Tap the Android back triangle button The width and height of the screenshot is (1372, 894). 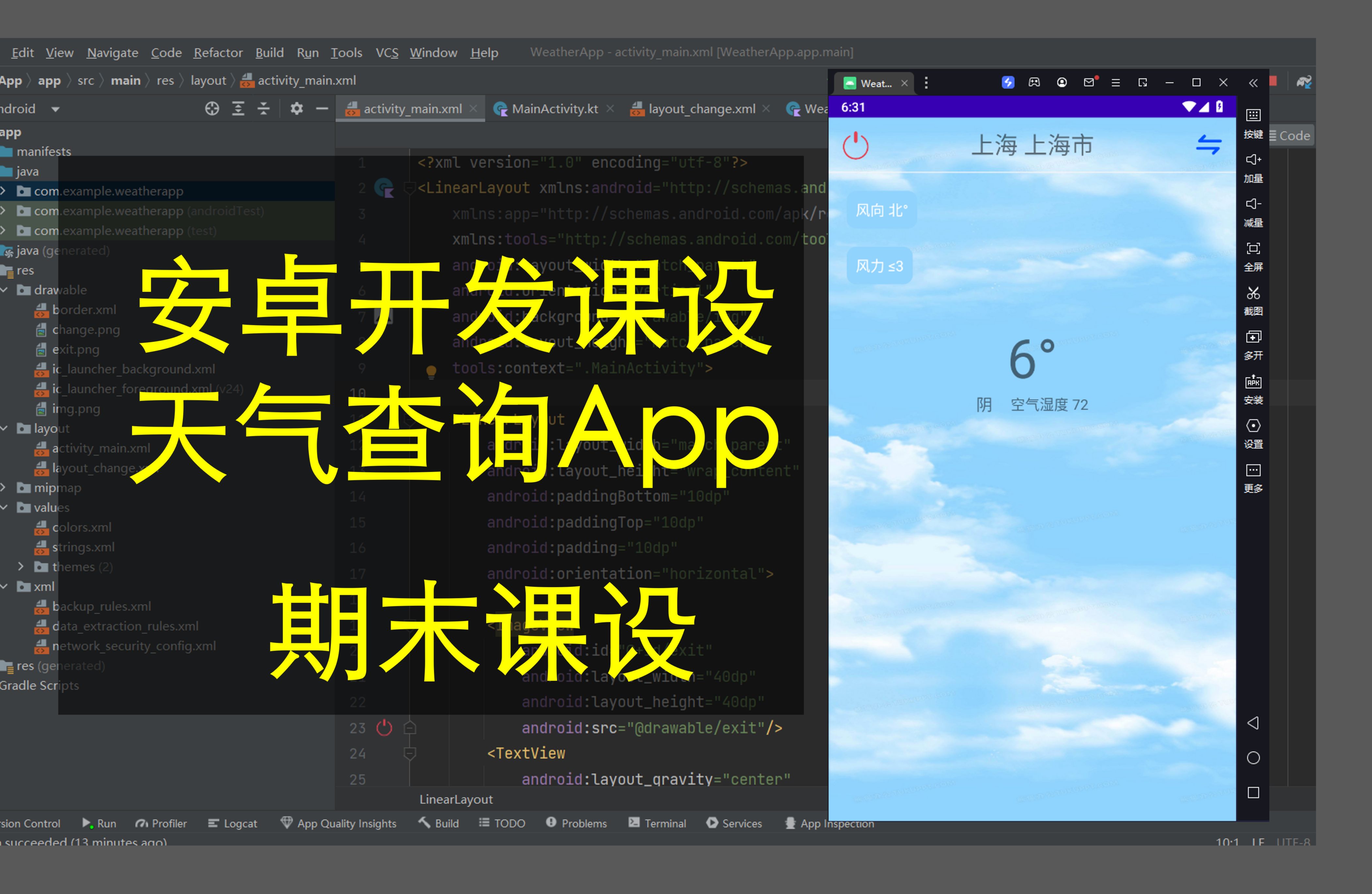pyautogui.click(x=1253, y=723)
